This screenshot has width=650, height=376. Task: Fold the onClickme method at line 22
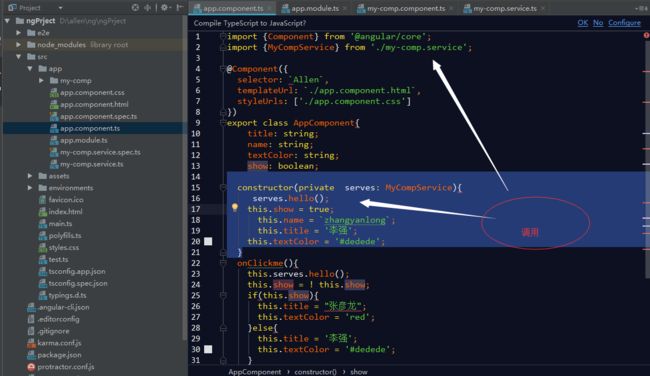223,263
